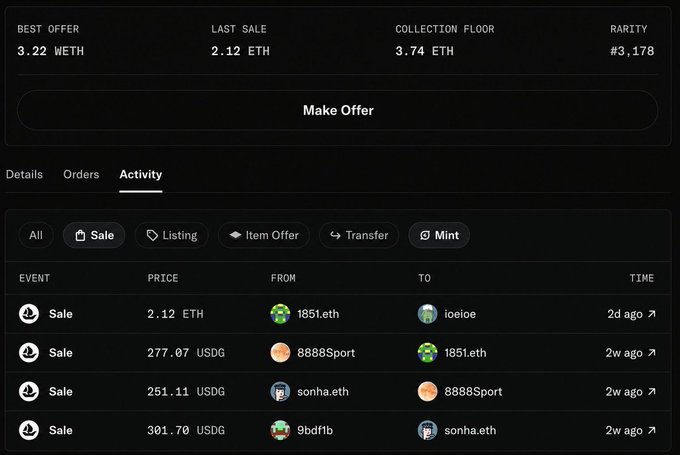Image resolution: width=680 pixels, height=455 pixels.
Task: Open seller 9bdf1b profile link
Action: coord(315,430)
